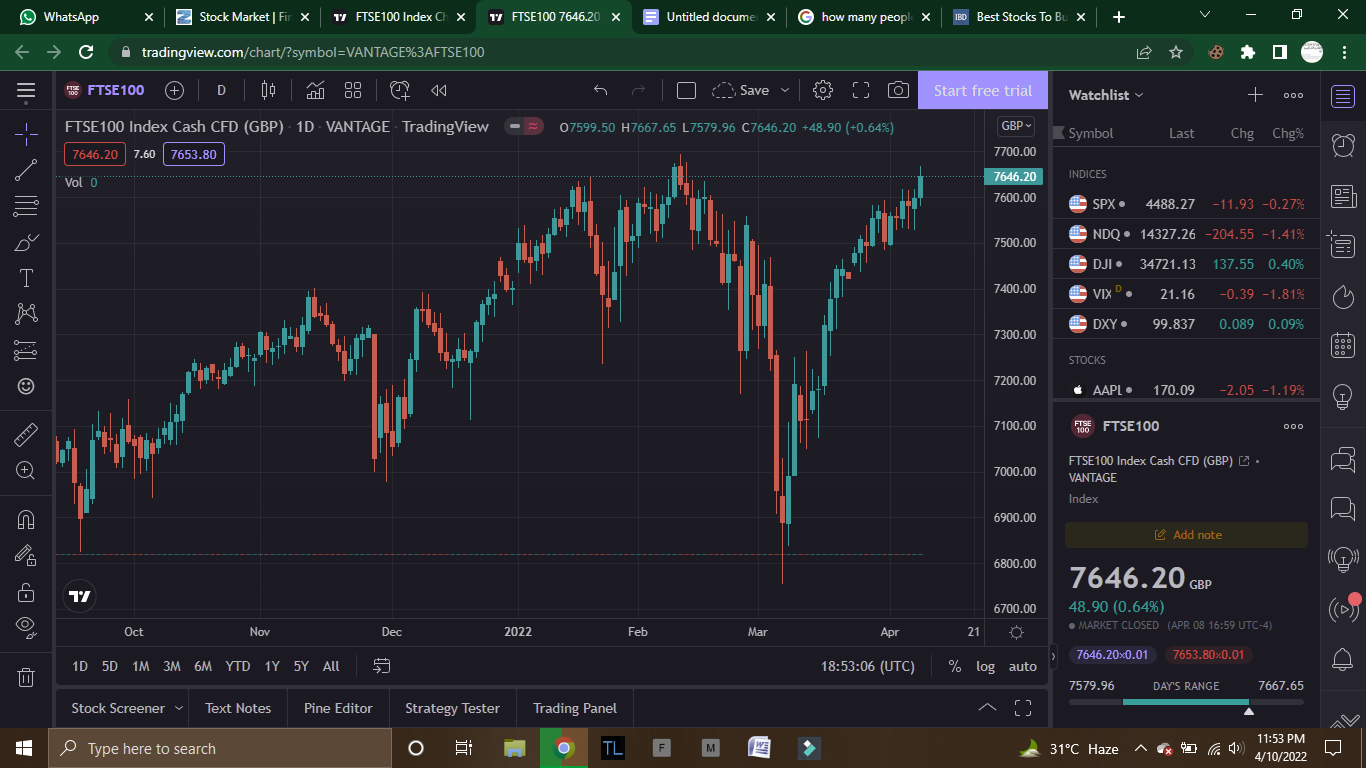
Task: Open the select layout square icon
Action: coord(686,90)
